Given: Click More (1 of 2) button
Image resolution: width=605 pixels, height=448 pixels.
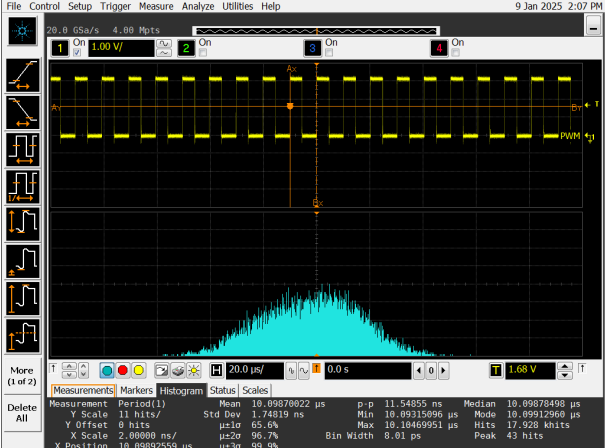Looking at the screenshot, I should 22,375.
